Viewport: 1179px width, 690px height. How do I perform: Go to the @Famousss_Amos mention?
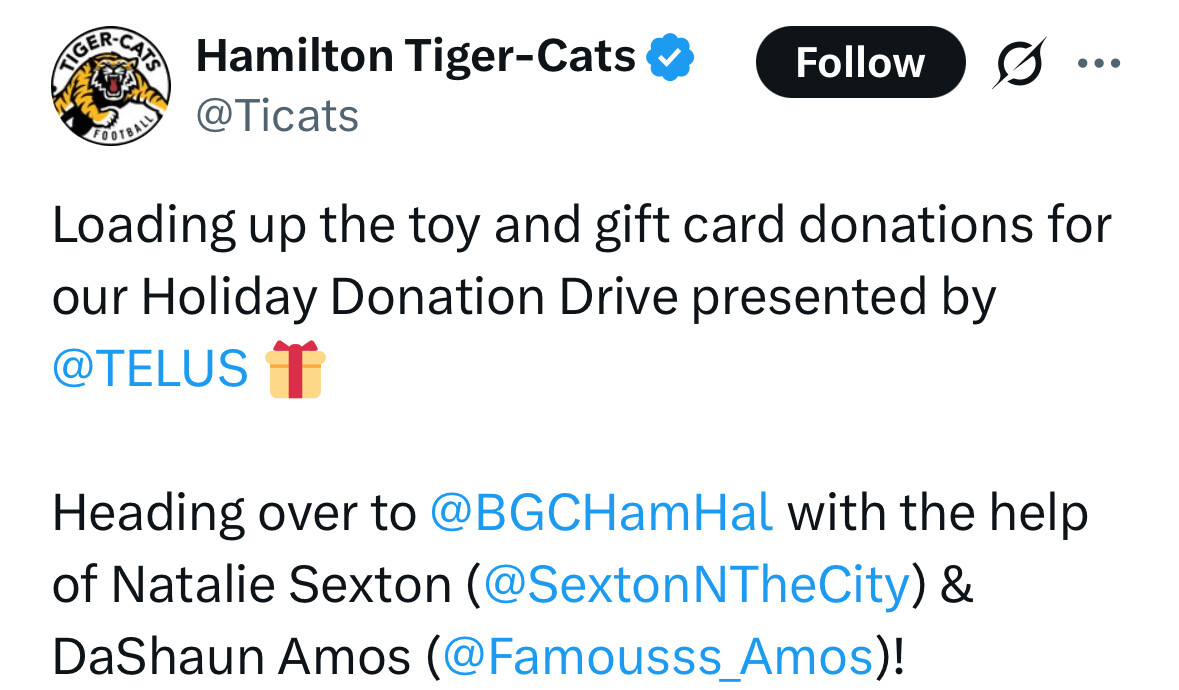[657, 657]
